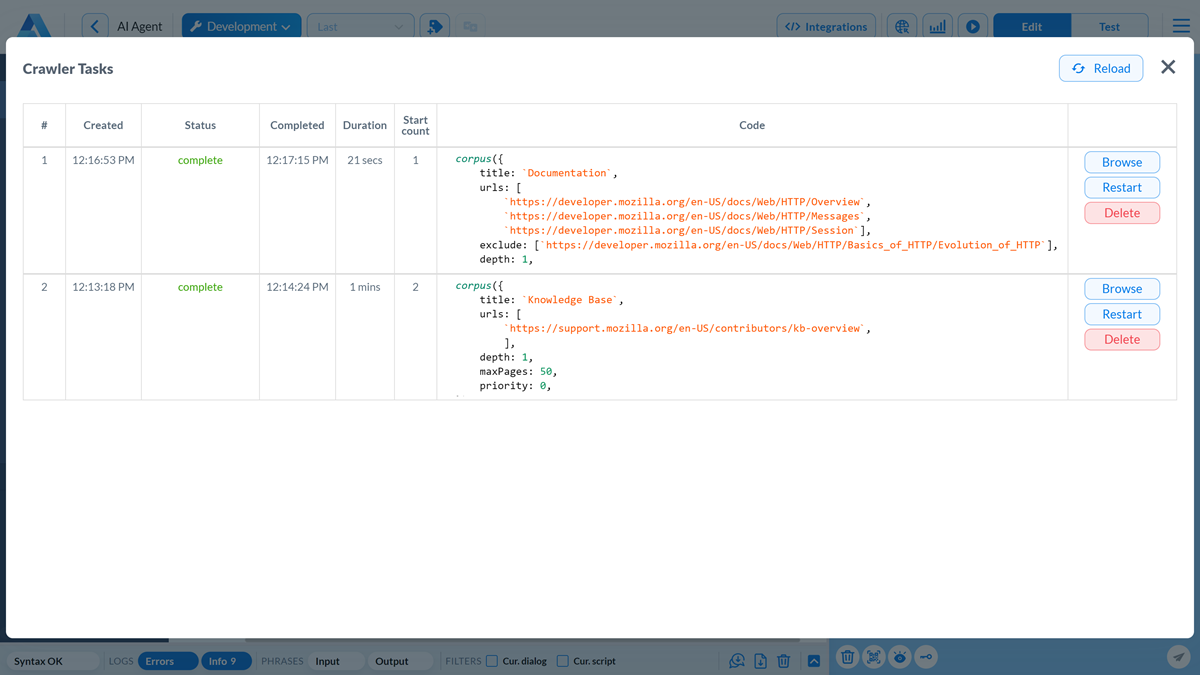1200x675 pixels.
Task: Open the hamburger menu top right
Action: point(1180,26)
